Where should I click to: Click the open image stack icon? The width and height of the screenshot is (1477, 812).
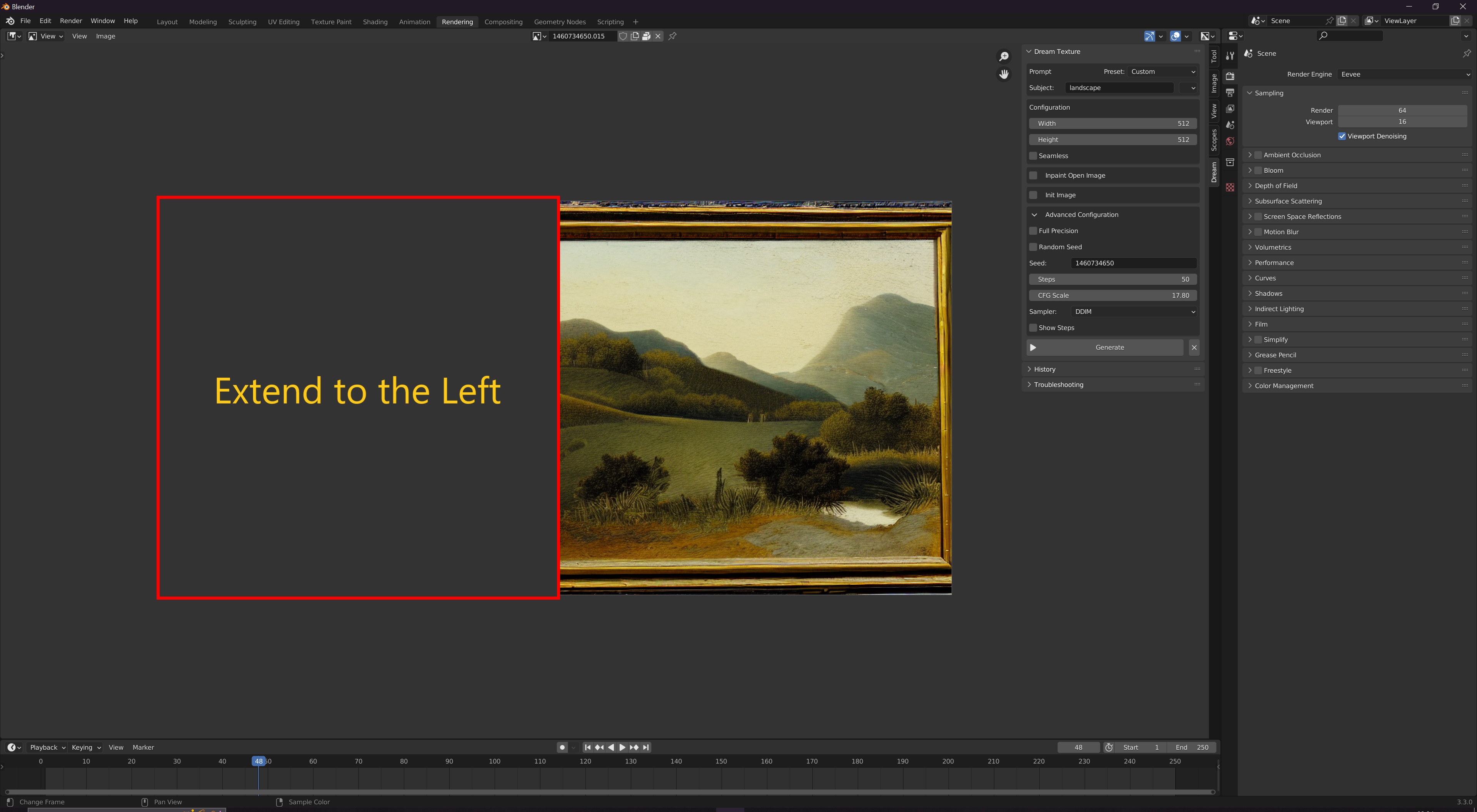pos(646,36)
